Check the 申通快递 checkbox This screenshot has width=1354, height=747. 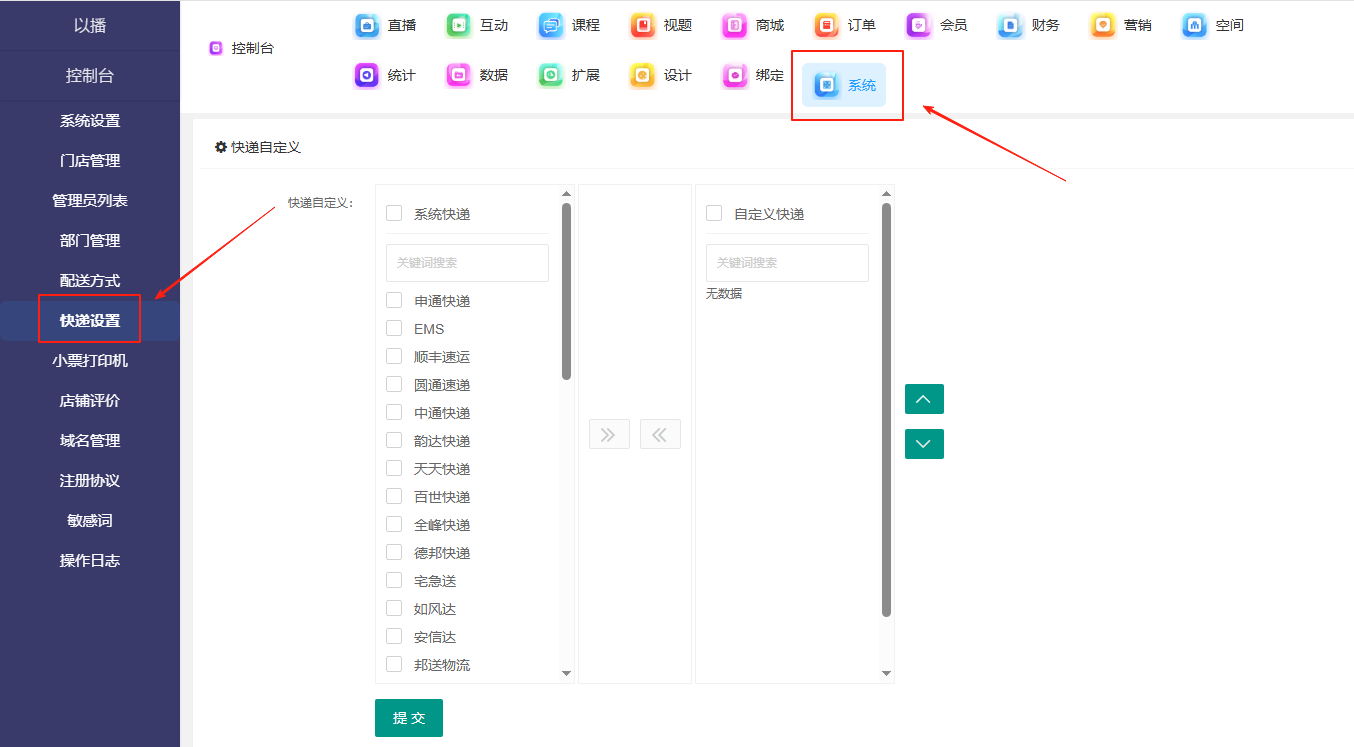[x=394, y=301]
